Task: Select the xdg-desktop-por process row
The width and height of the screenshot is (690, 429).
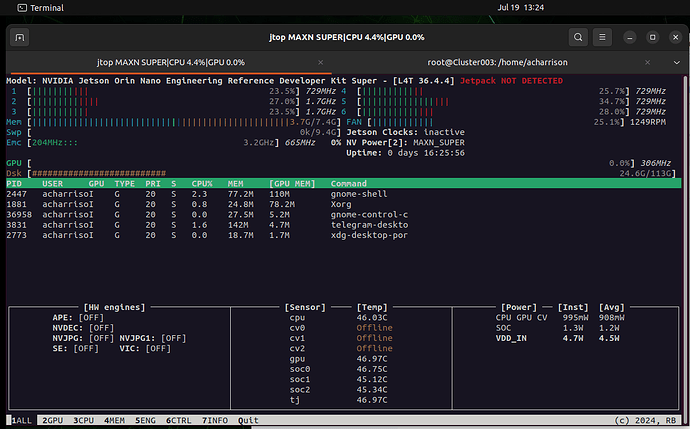Action: coord(343,235)
